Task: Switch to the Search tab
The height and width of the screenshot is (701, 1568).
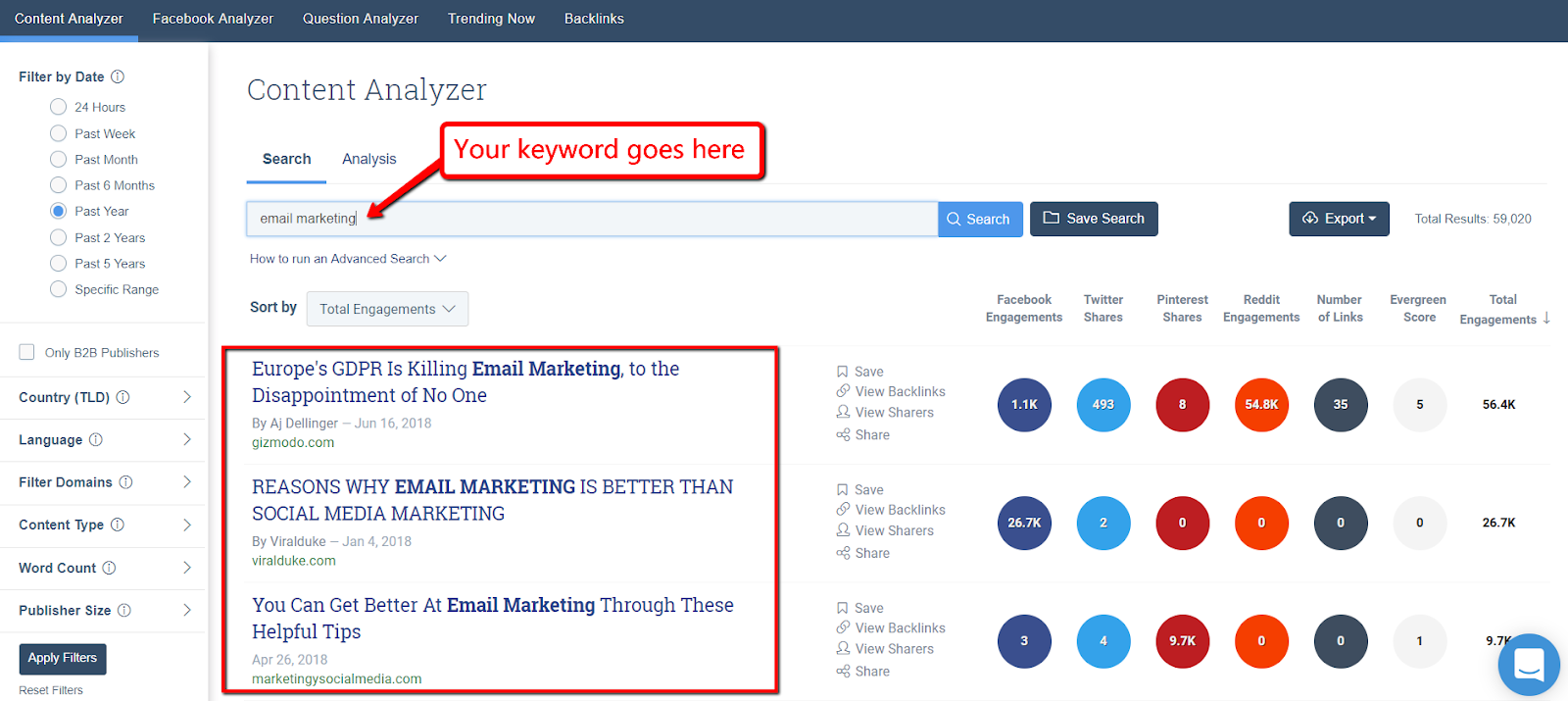Action: (286, 159)
